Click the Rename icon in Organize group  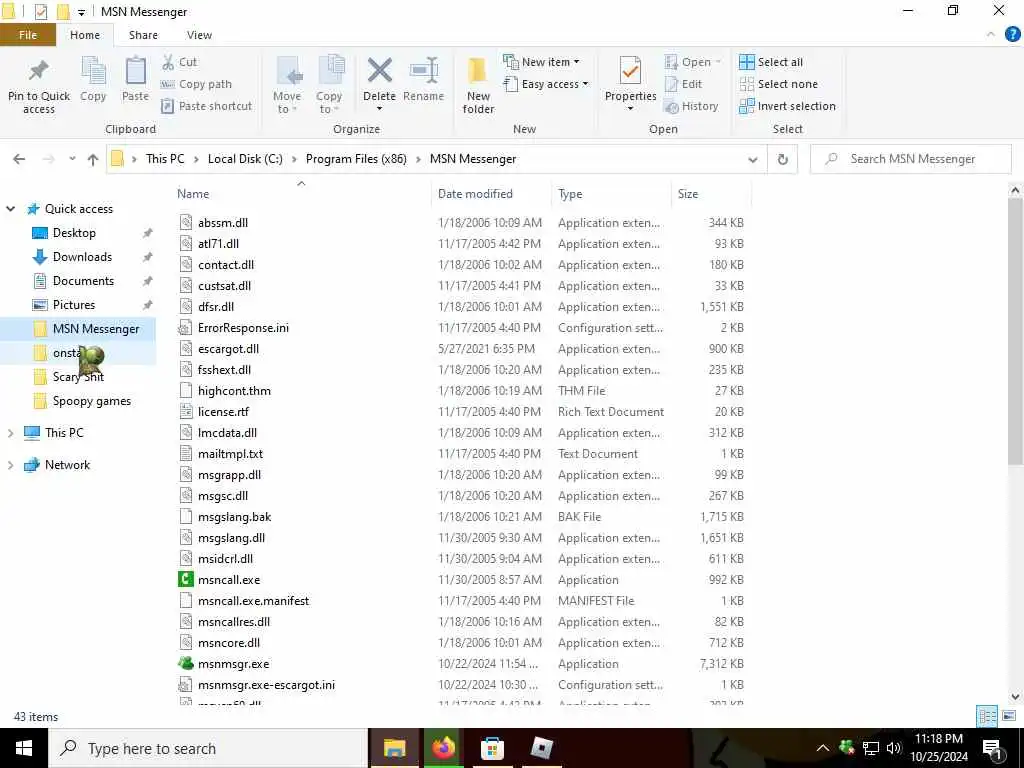(424, 71)
